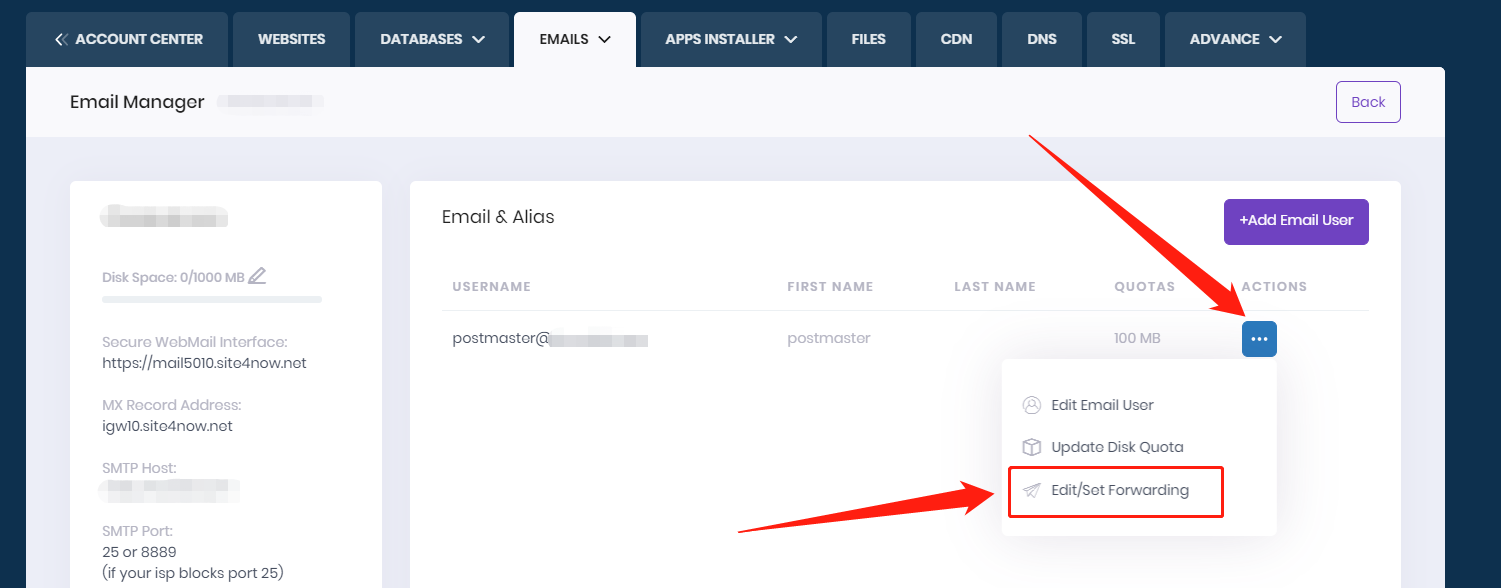Choose Edit/Set Forwarding from the menu
1501x588 pixels.
(1119, 490)
